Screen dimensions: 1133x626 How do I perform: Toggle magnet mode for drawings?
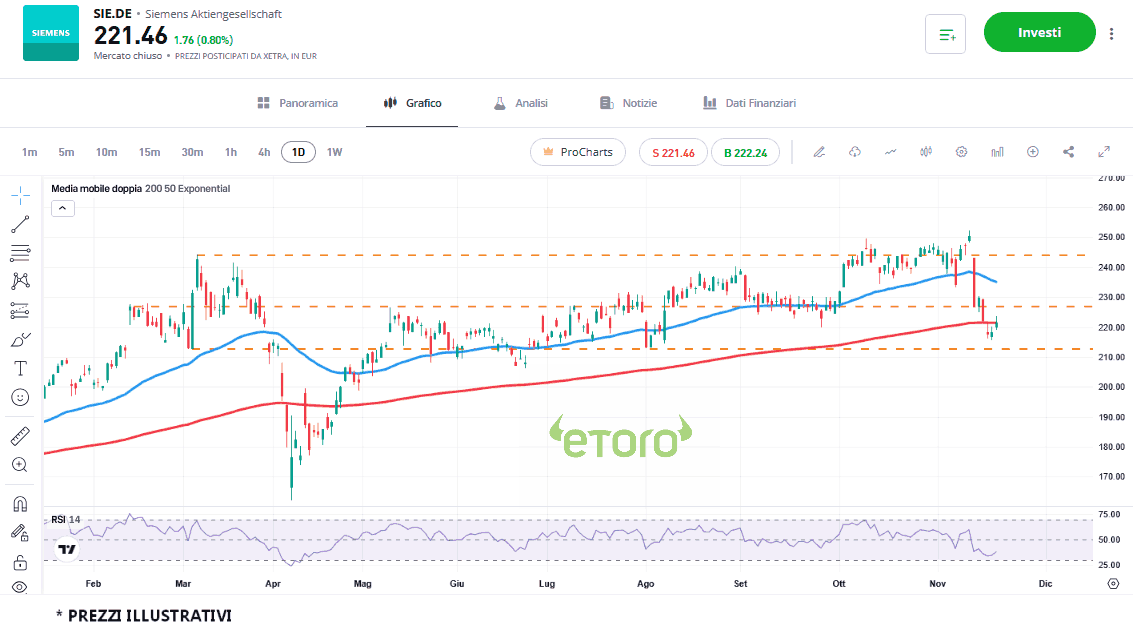click(x=20, y=504)
